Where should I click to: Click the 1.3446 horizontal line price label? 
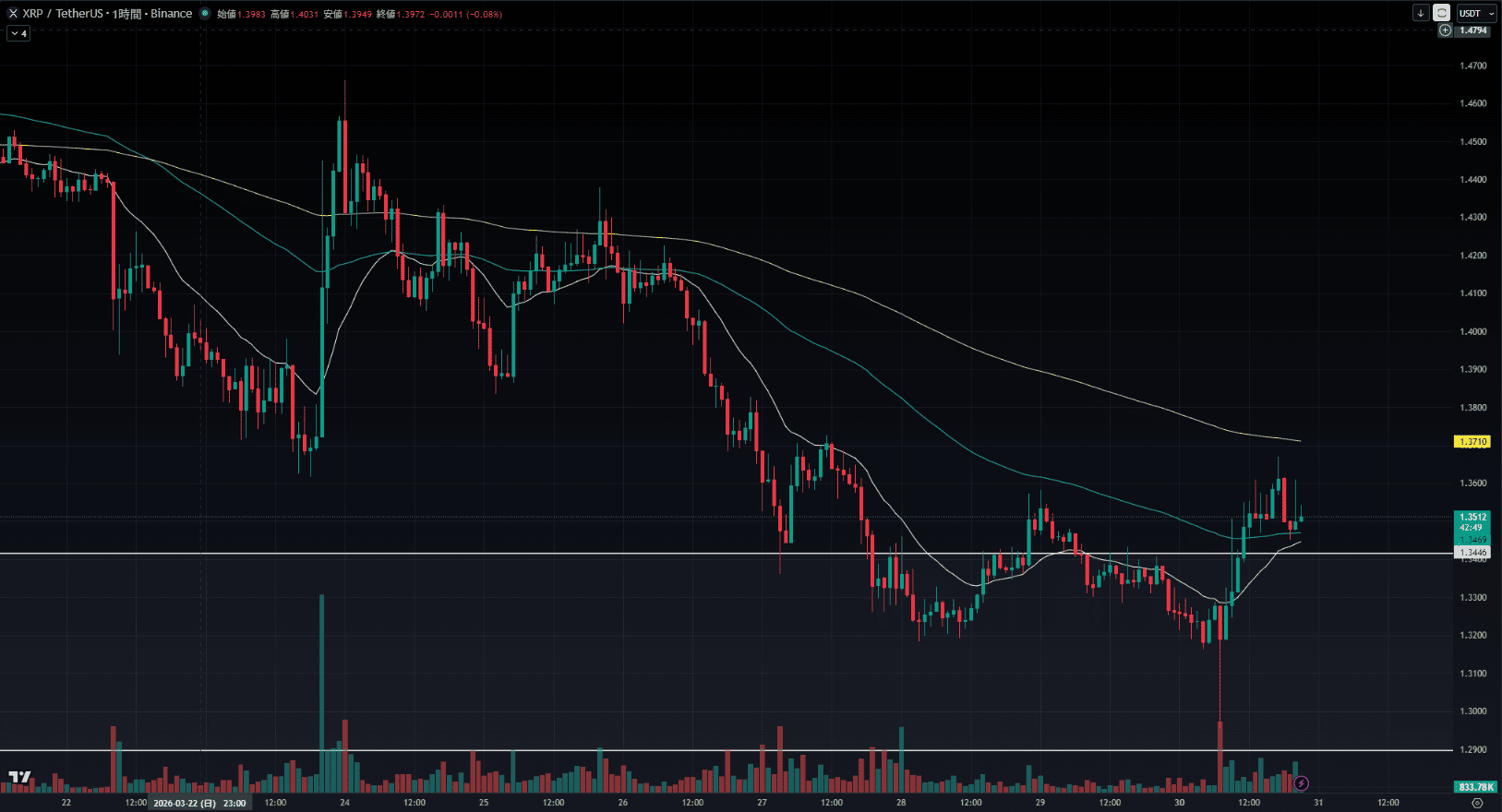1472,552
